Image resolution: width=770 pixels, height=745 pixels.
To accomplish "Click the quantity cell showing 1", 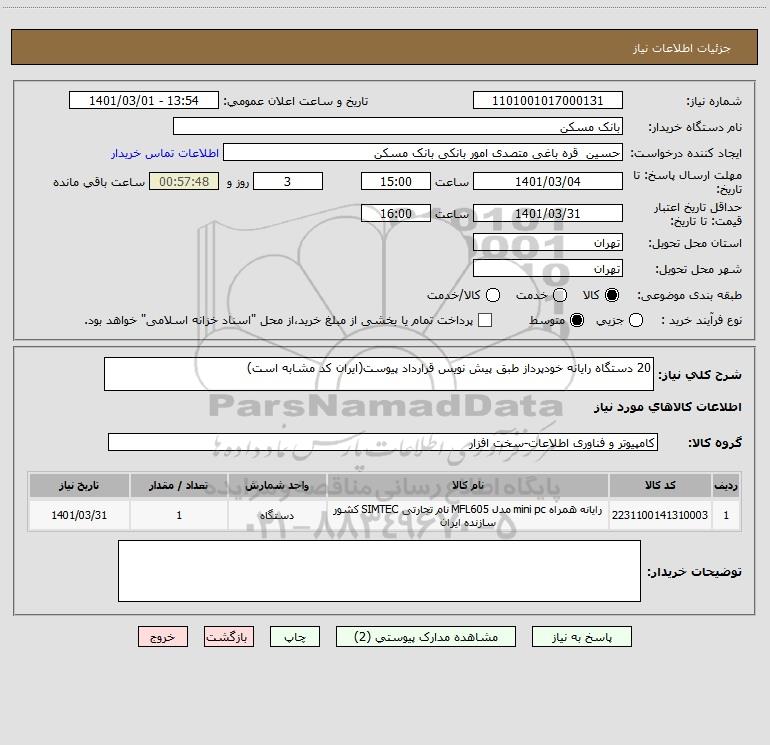I will [x=179, y=515].
